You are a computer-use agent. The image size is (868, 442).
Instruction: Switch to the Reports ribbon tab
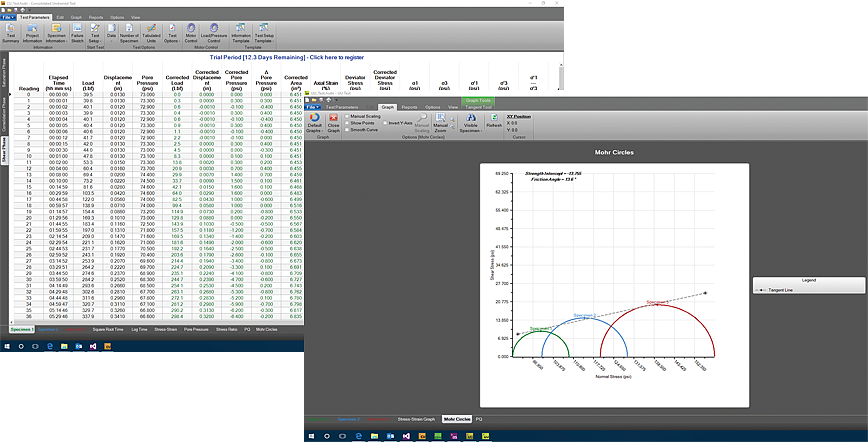coord(95,17)
